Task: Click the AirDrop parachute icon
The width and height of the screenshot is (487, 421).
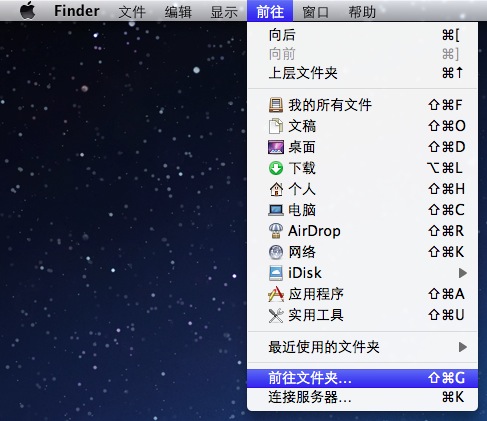Action: tap(276, 231)
